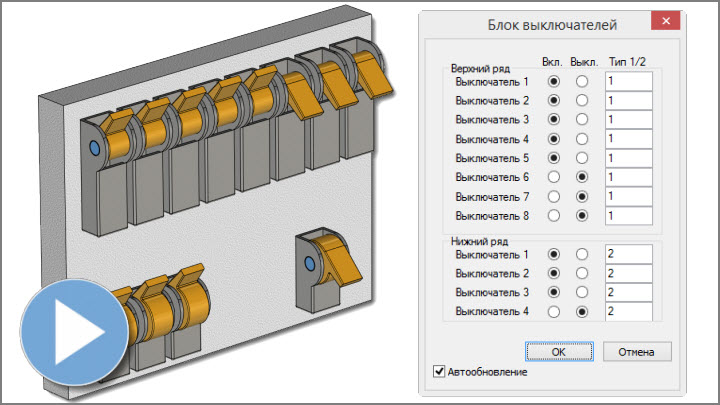Set upper row Выключатель 1 to Выкл.

coord(583,81)
